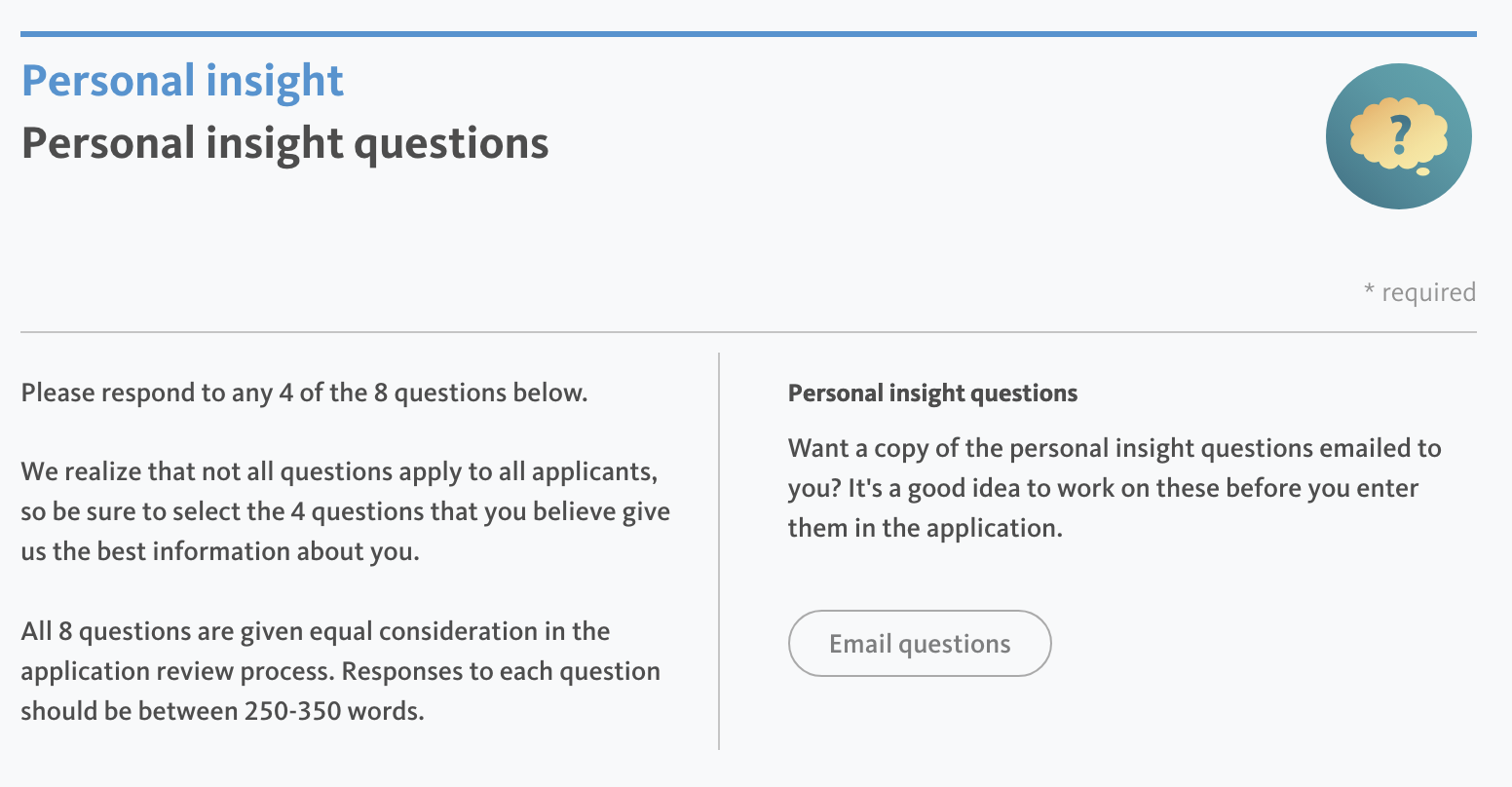Click the 'Please respond to any 4' sentence
1512x787 pixels.
(304, 393)
